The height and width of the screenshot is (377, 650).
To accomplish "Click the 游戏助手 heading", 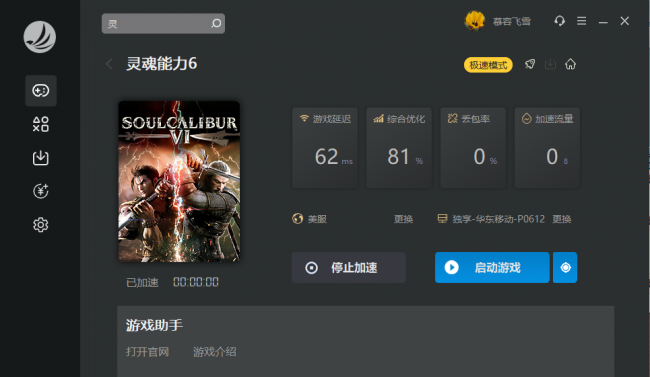I will click(154, 325).
